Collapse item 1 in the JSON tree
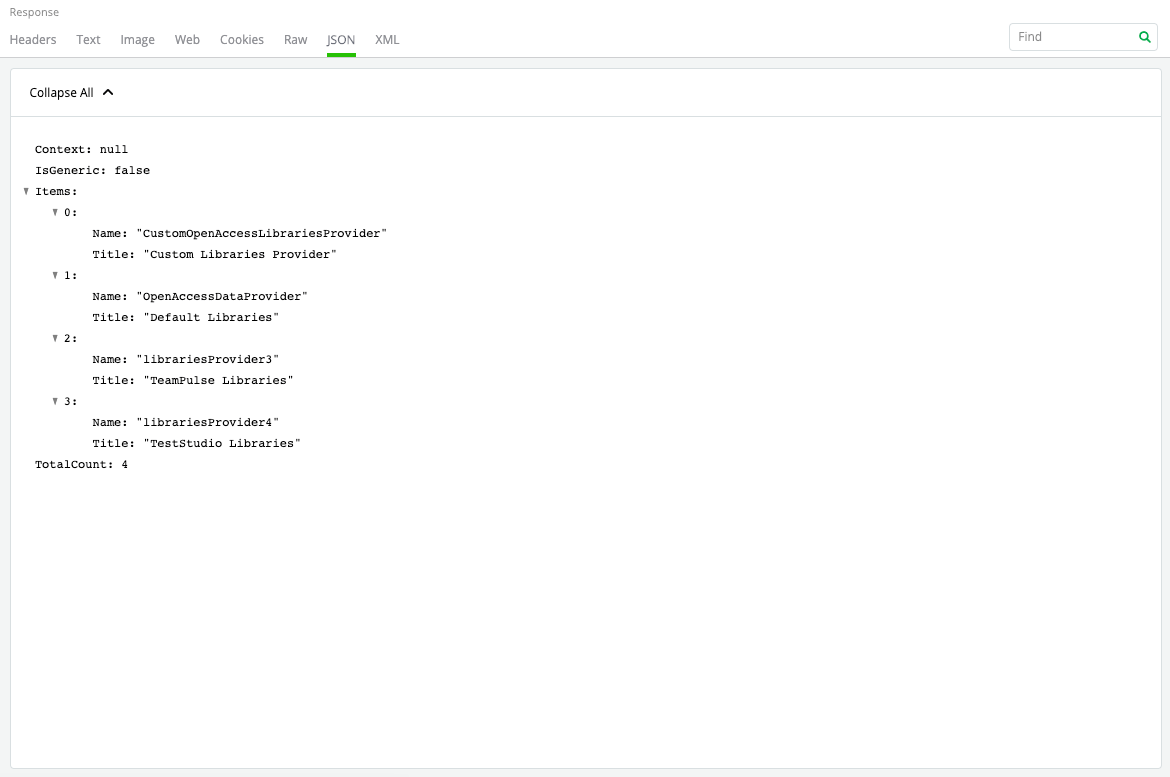This screenshot has width=1170, height=777. click(x=55, y=275)
